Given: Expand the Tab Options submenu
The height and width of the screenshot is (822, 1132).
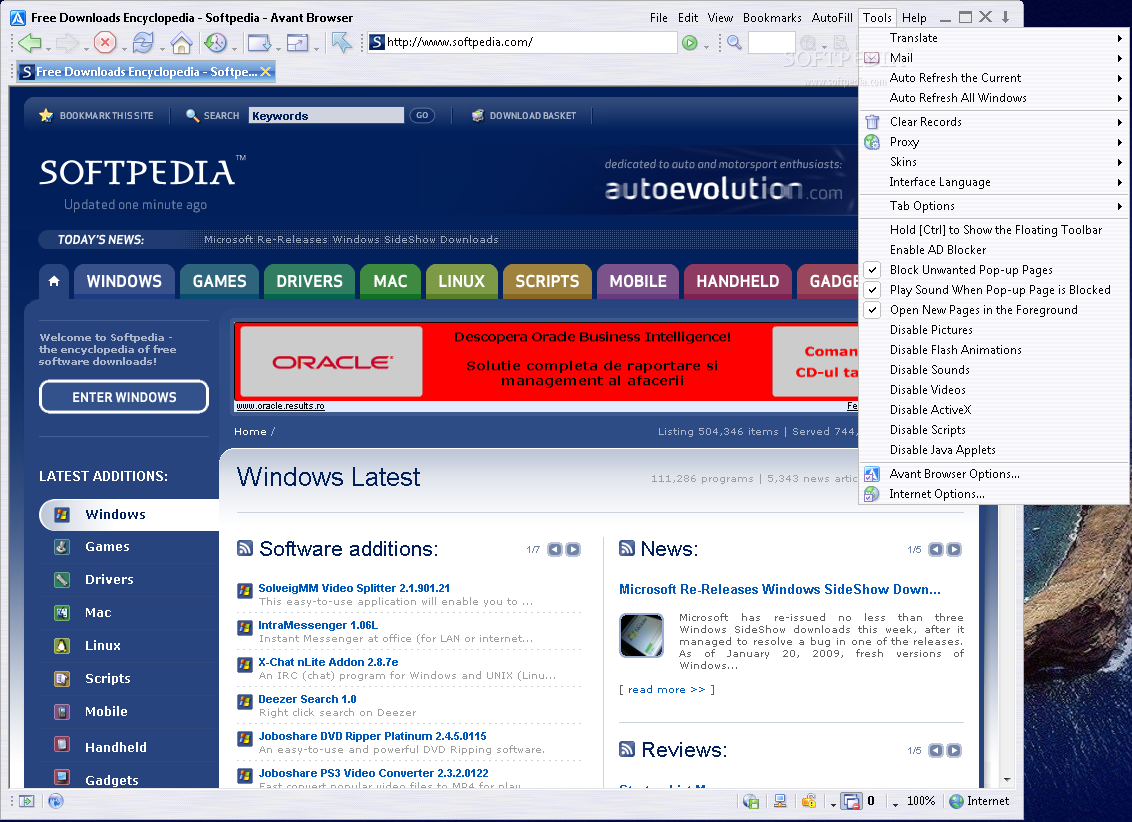Looking at the screenshot, I should [993, 206].
